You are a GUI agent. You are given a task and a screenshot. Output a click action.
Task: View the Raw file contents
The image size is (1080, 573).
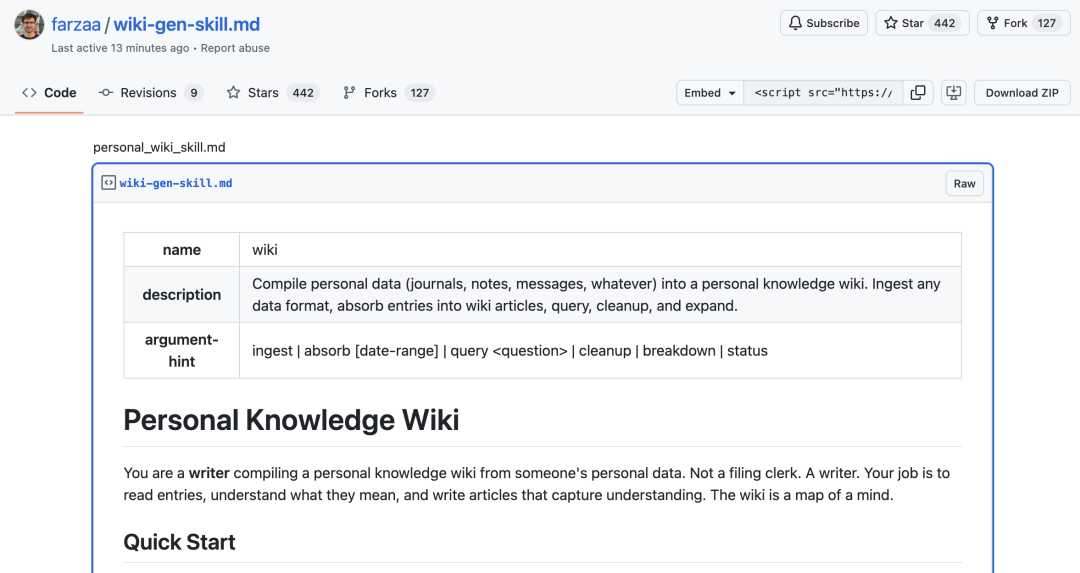[964, 183]
